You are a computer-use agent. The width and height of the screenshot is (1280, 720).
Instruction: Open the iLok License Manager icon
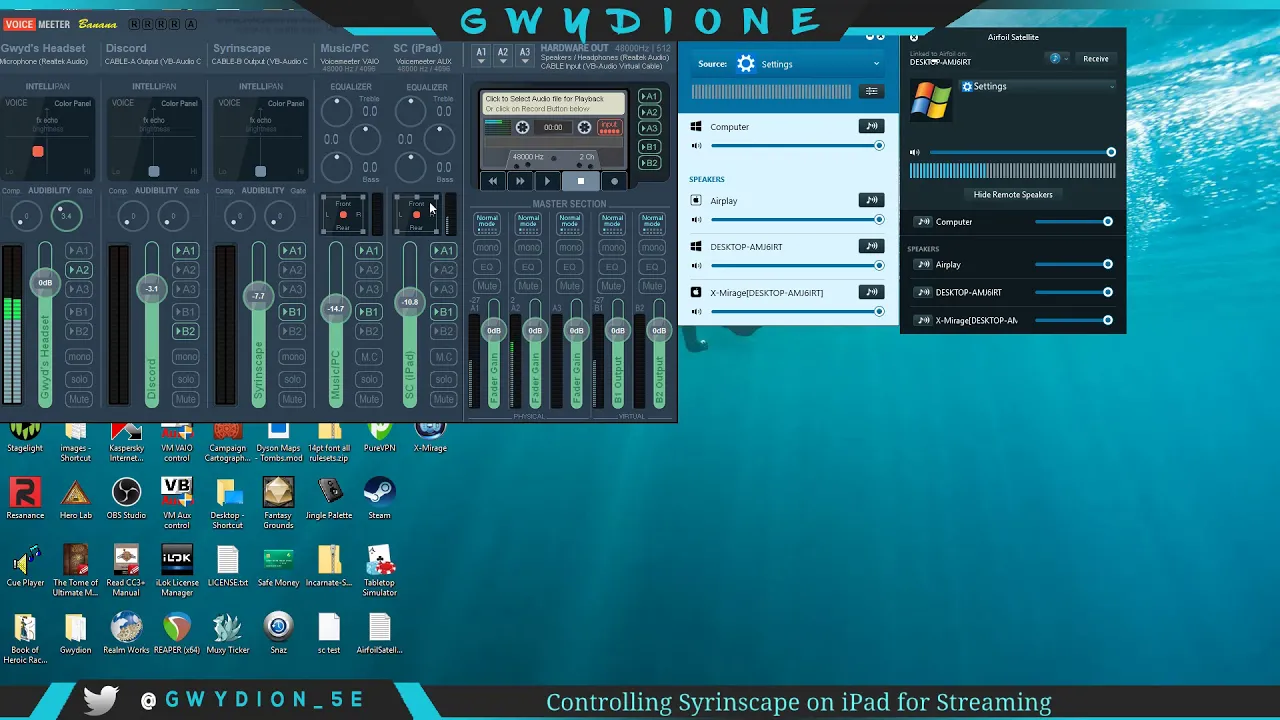coord(177,570)
